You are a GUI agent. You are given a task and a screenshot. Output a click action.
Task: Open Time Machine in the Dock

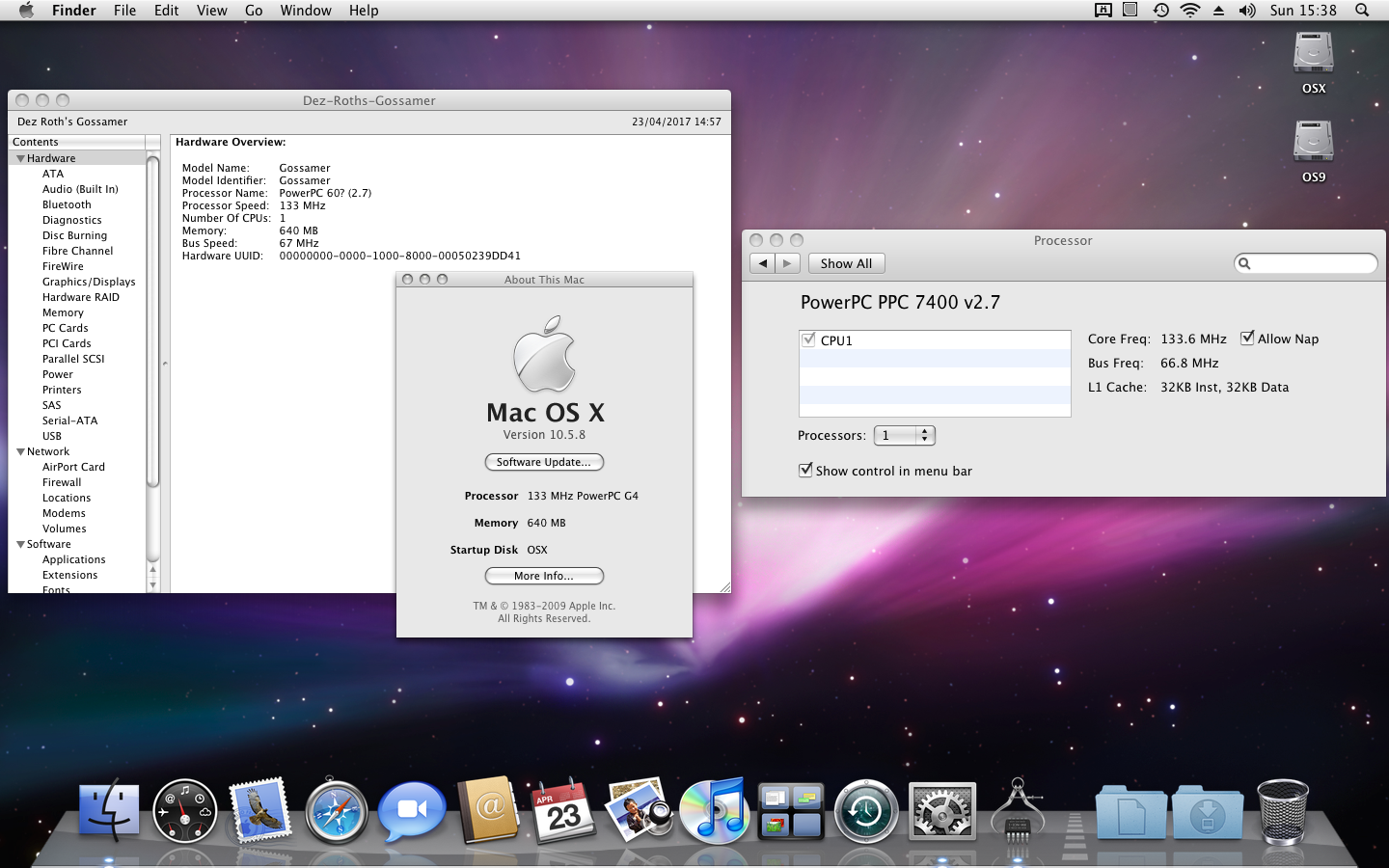point(865,812)
